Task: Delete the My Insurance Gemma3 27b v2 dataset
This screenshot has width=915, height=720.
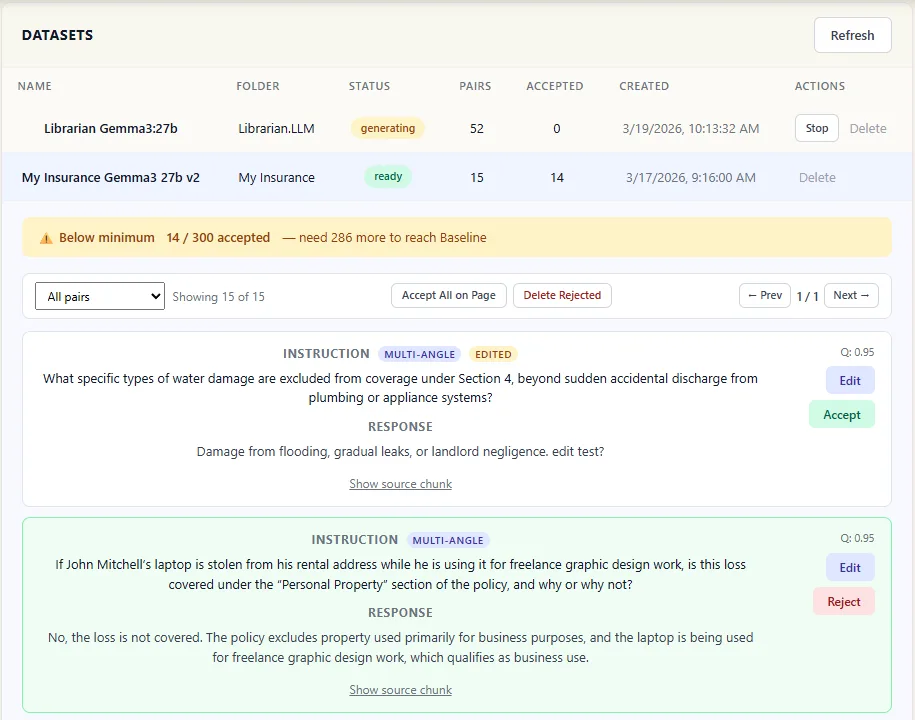Action: [817, 178]
